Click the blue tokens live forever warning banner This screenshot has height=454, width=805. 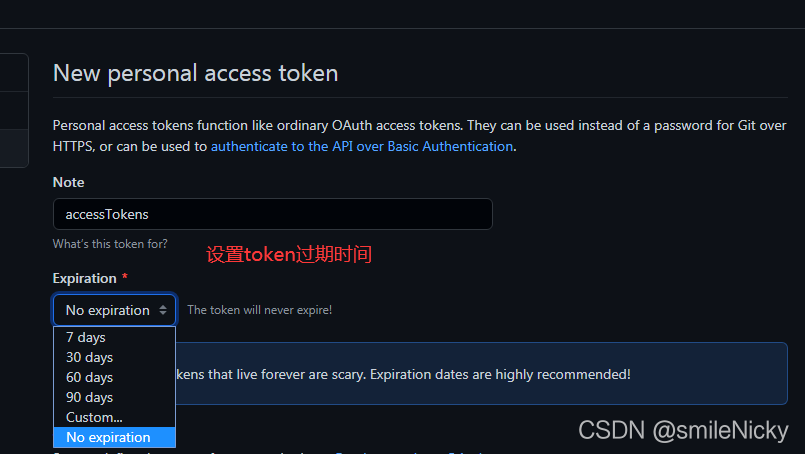pos(481,373)
